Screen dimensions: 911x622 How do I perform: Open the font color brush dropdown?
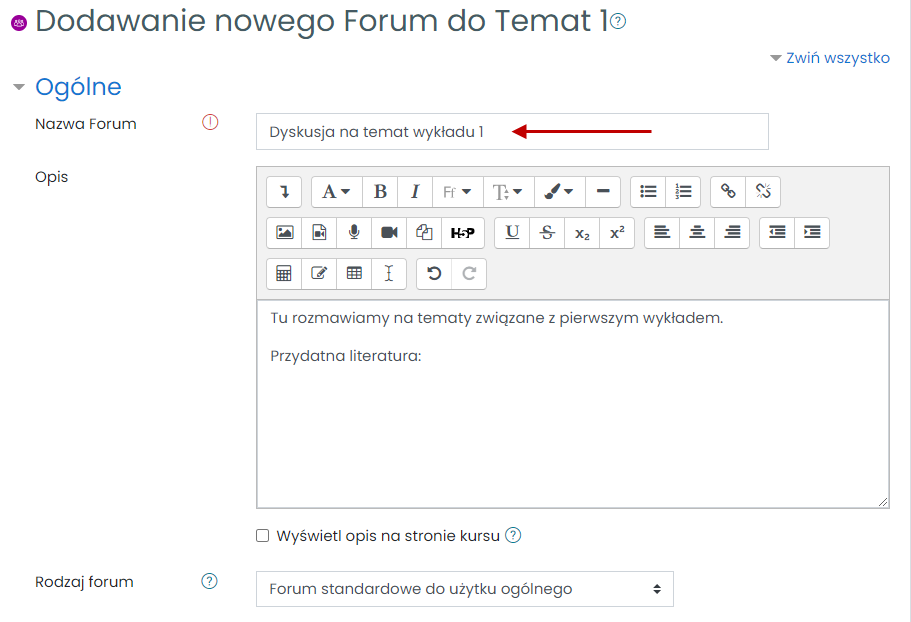558,192
